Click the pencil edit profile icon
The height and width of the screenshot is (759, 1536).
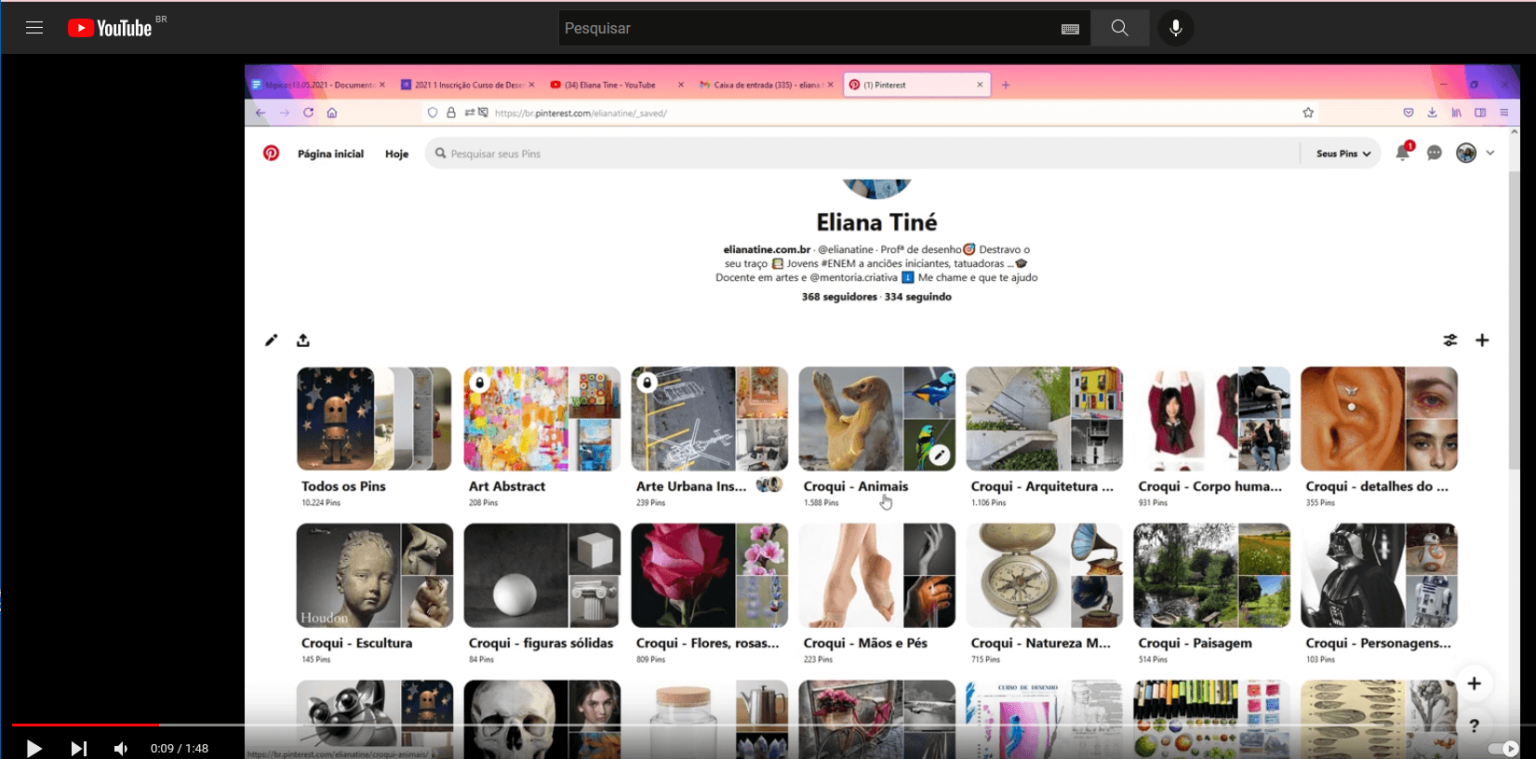[x=271, y=340]
